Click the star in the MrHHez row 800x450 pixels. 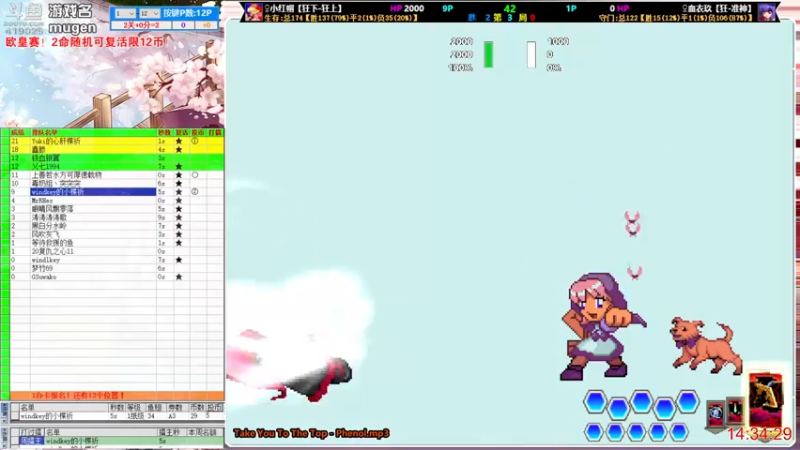tap(179, 201)
